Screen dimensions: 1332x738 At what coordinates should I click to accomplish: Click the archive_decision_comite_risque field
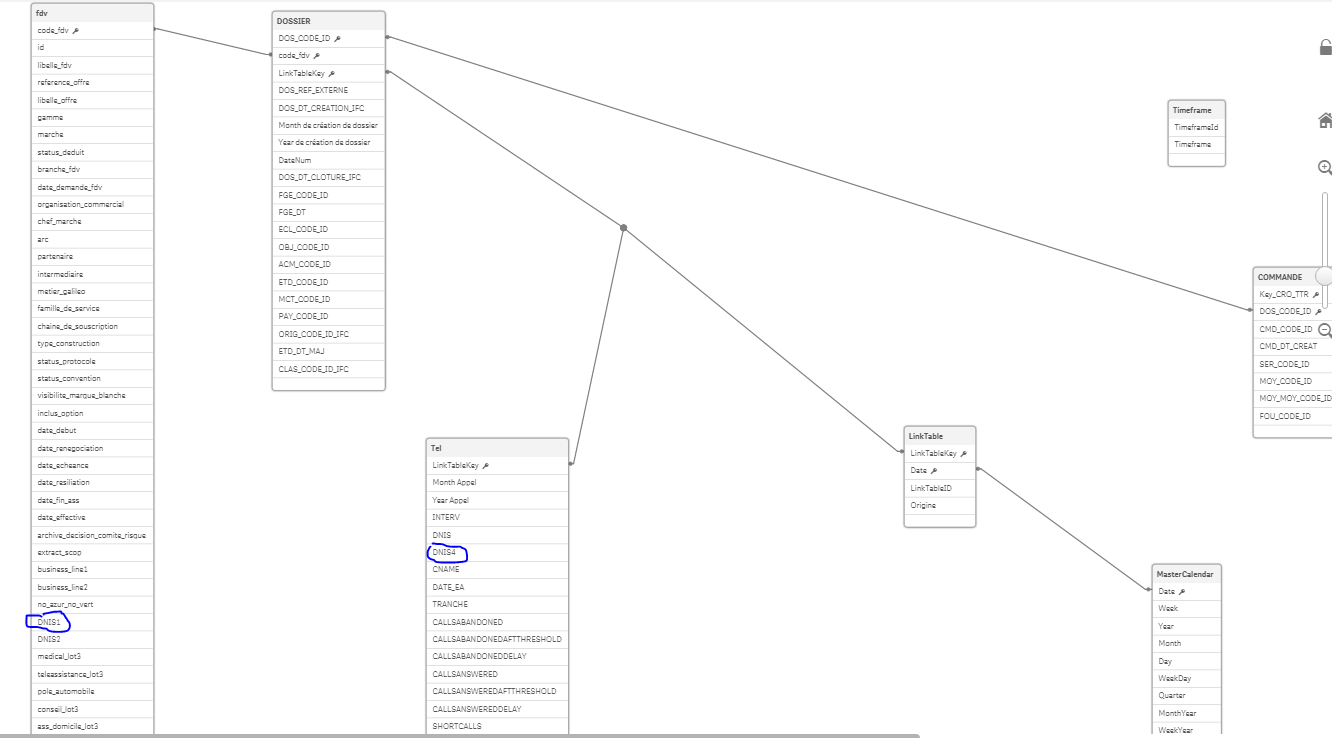point(93,535)
